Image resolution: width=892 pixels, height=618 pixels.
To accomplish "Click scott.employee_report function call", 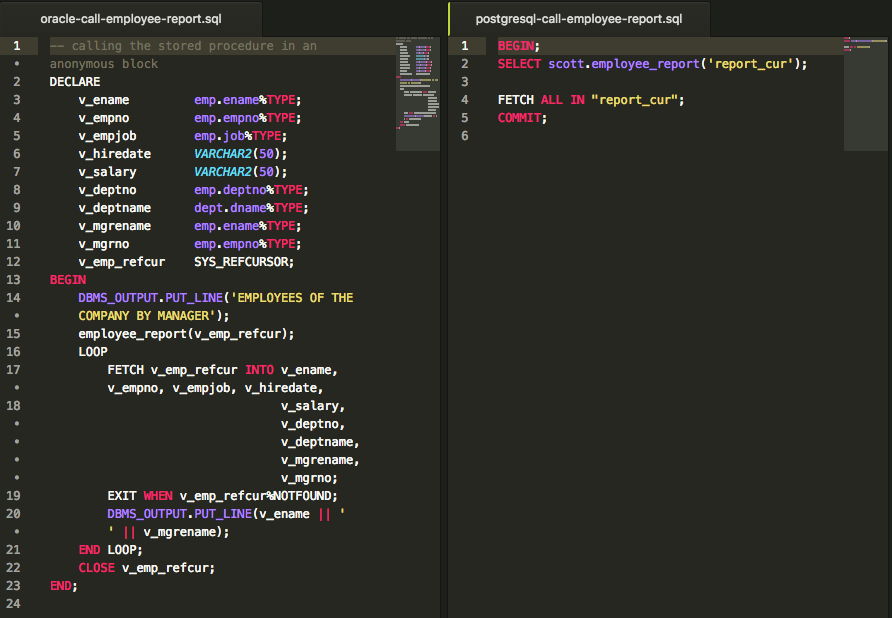I will click(623, 64).
